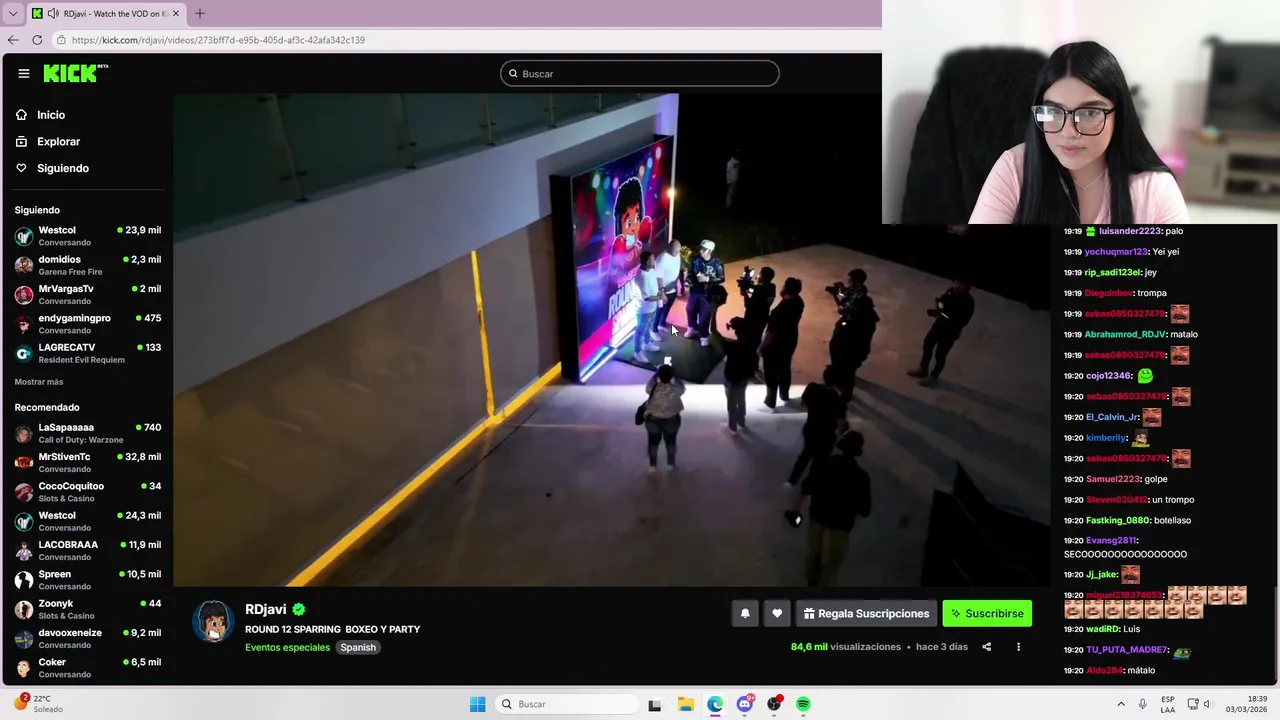Open the Siguiendo page
Screen dimensions: 1280x720
[62, 168]
